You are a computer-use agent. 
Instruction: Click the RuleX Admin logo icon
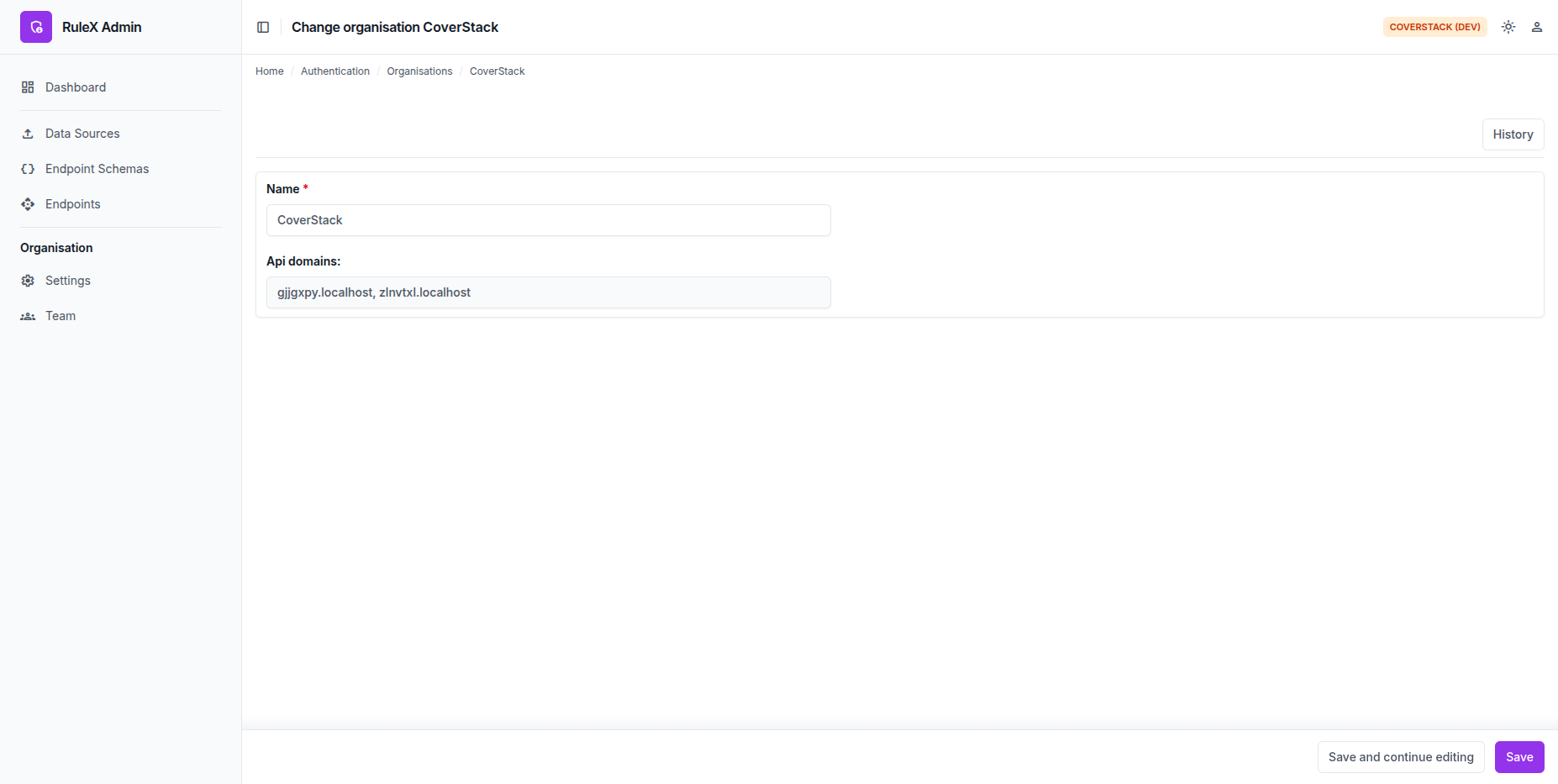coord(36,27)
